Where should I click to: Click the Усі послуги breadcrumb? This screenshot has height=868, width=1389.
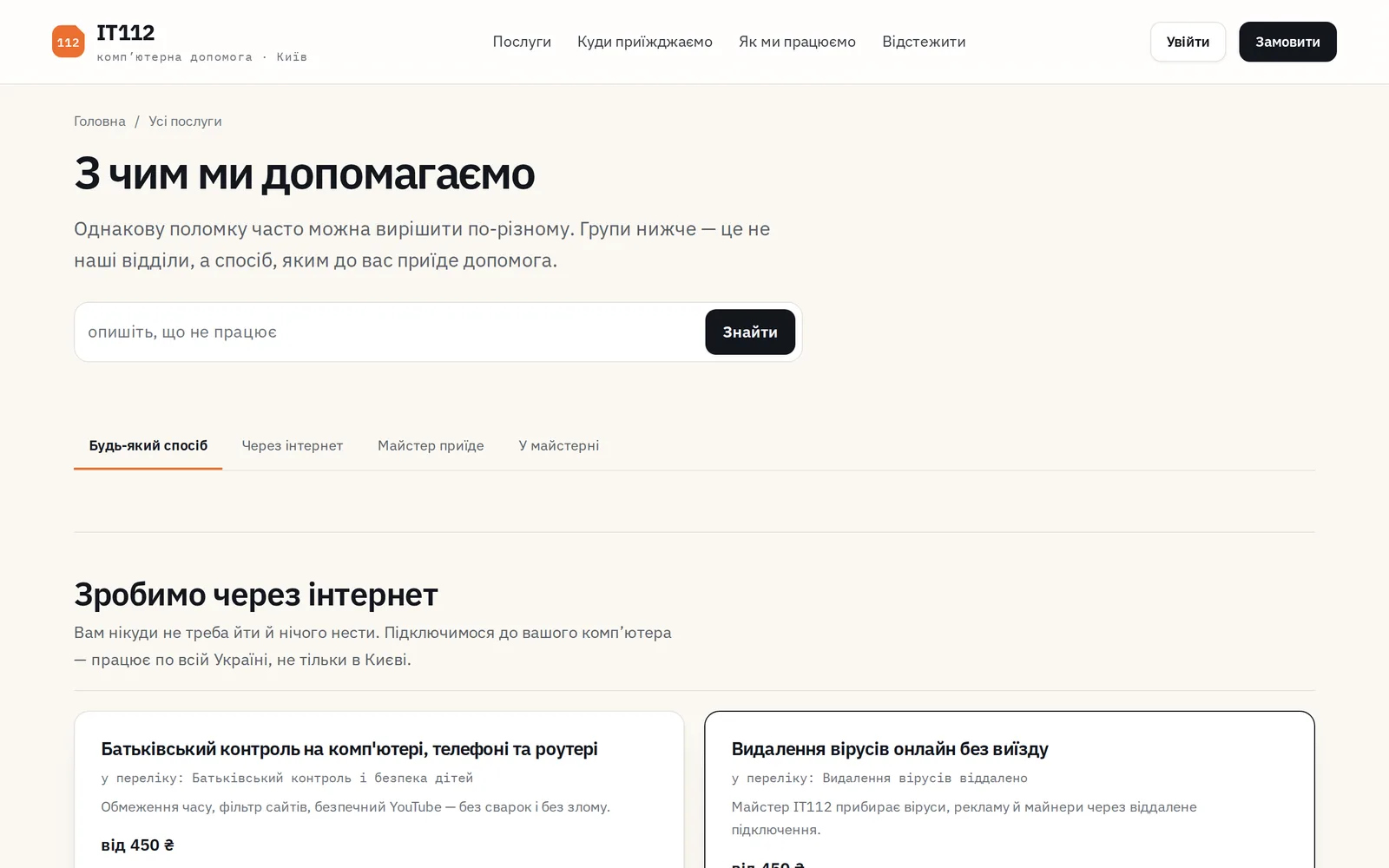(x=185, y=122)
